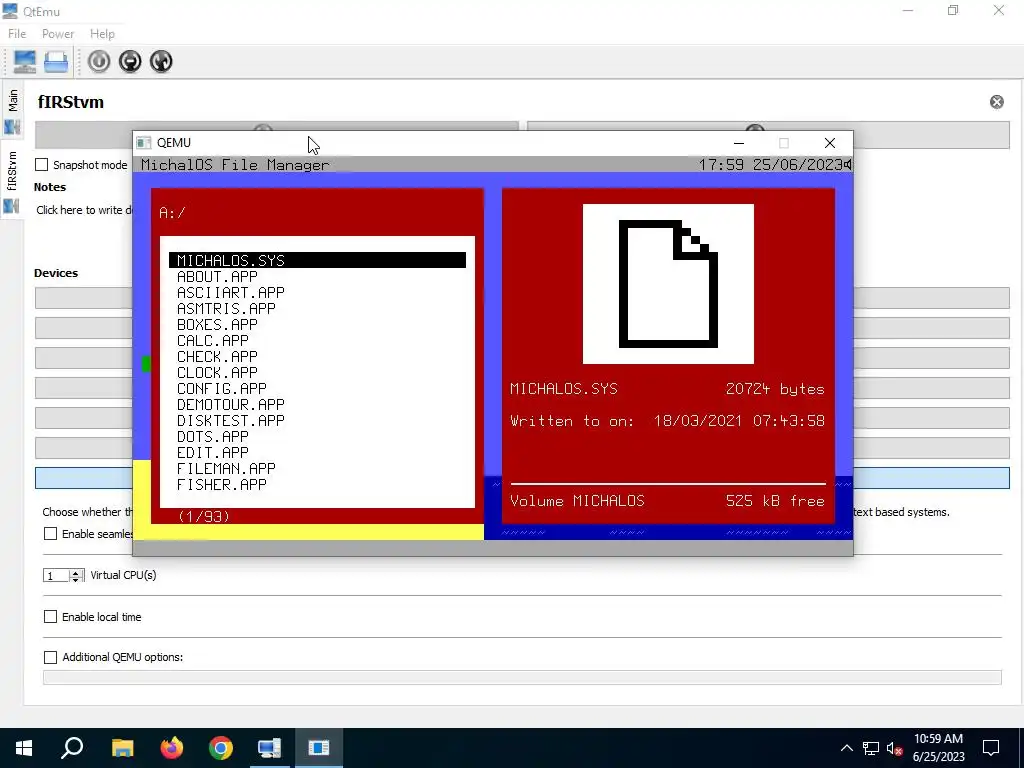Click the third round power toolbar icon

(161, 61)
